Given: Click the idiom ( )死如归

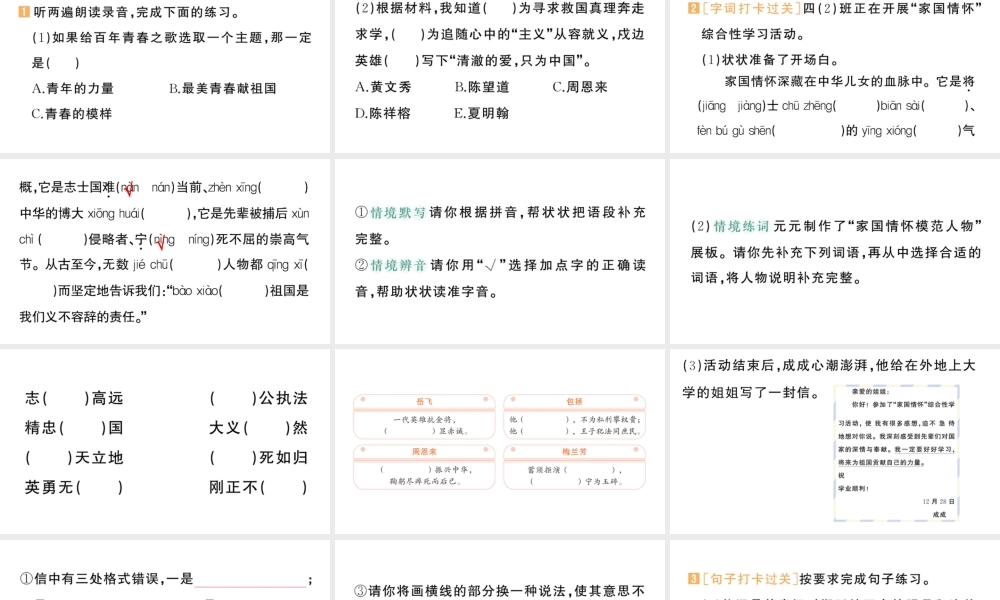Looking at the screenshot, I should (258, 458).
